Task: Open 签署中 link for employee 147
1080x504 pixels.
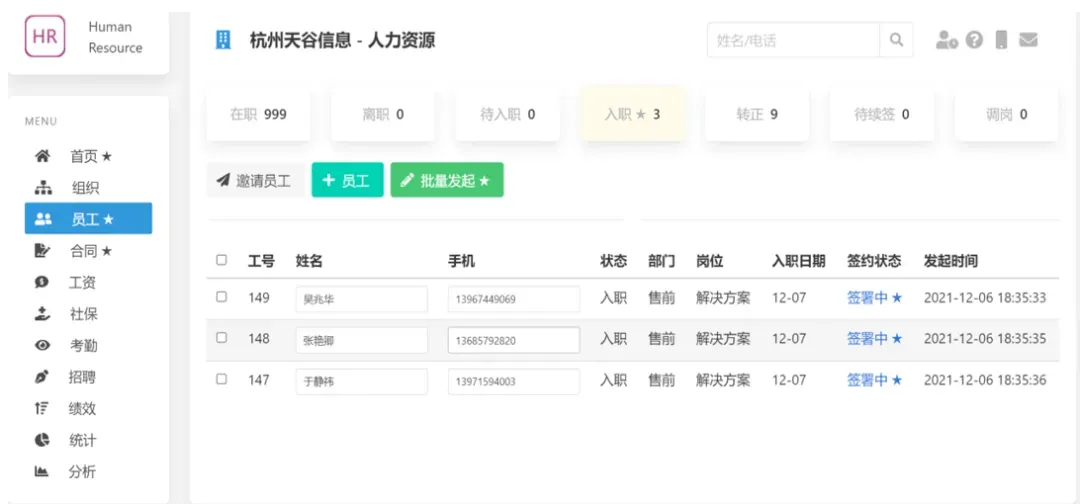Action: tap(874, 380)
